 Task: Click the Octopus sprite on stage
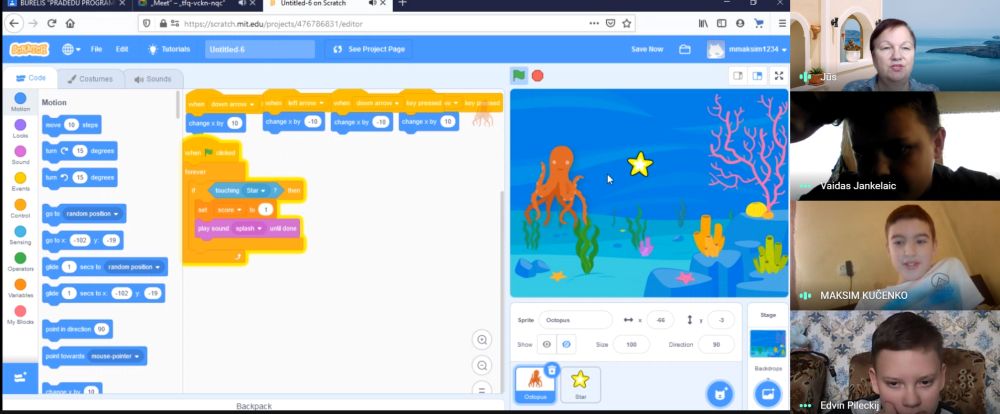[x=557, y=184]
